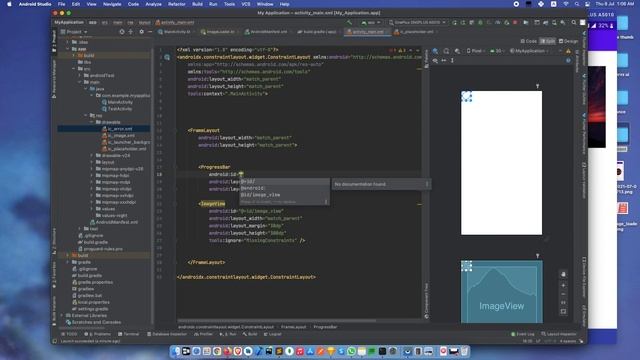Open the Analyze menu
Screen dimensions: 640x360
pos(153,4)
